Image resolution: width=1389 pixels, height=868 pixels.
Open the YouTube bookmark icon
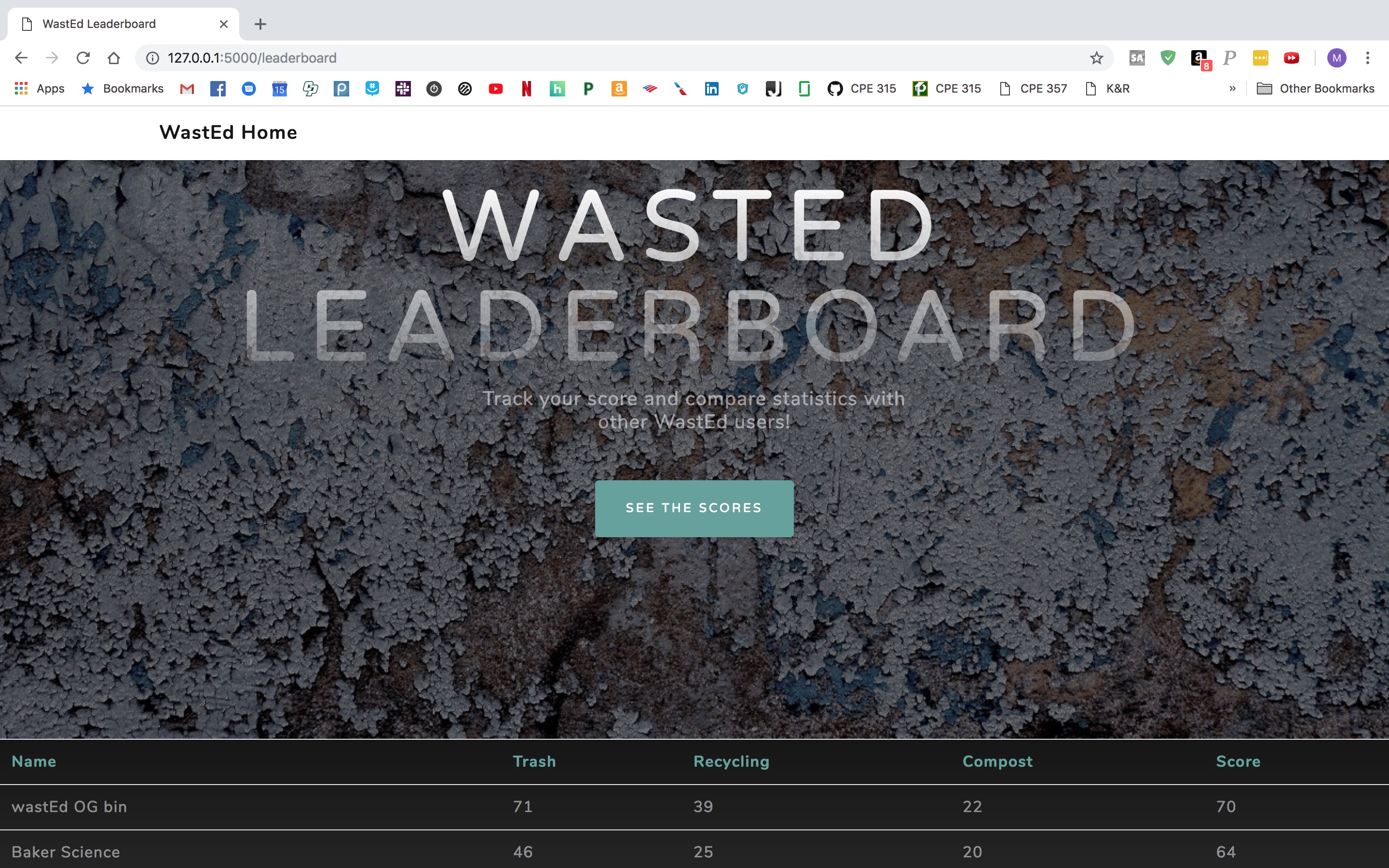coord(495,88)
